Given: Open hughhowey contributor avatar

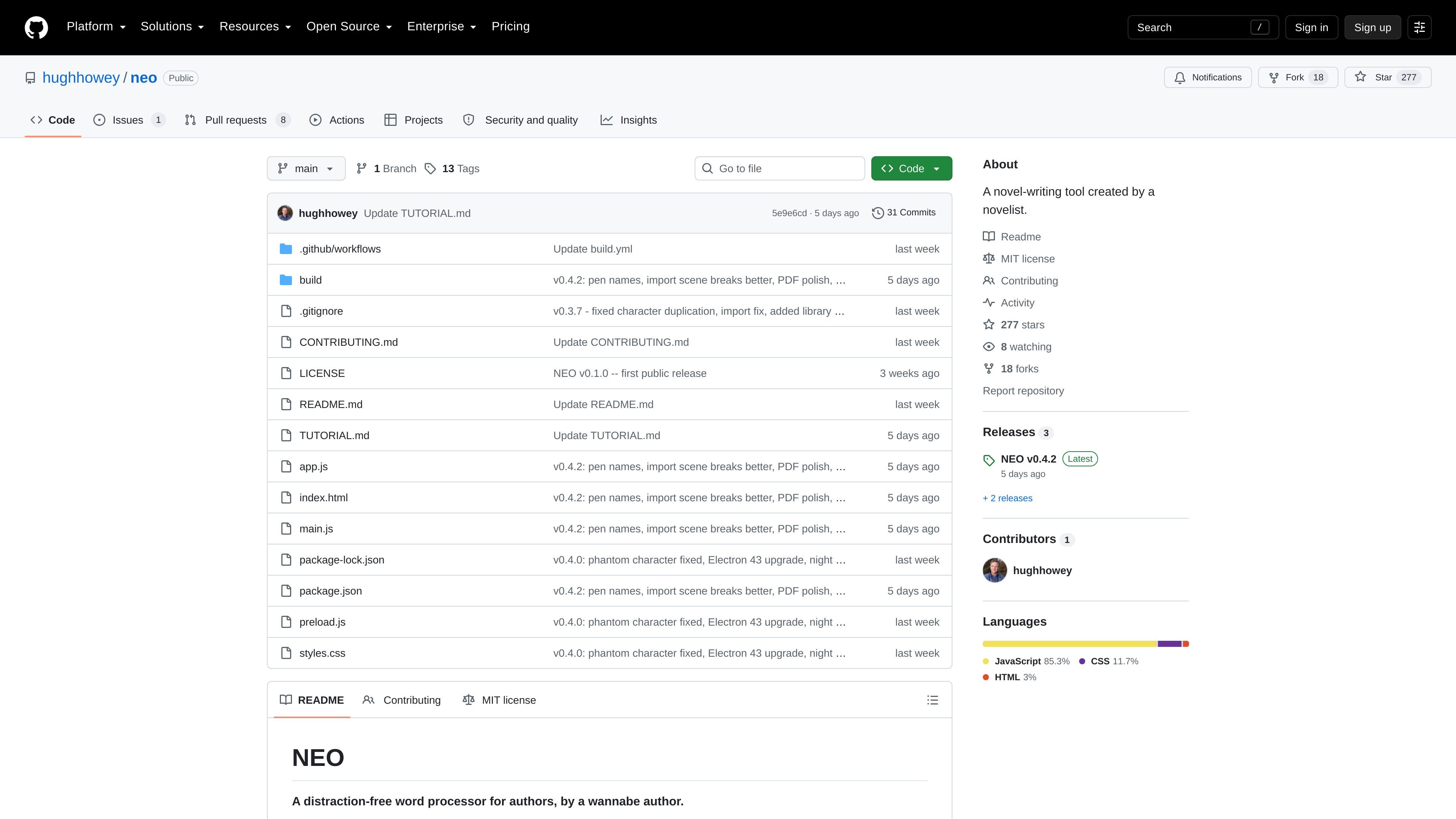Looking at the screenshot, I should pos(995,570).
